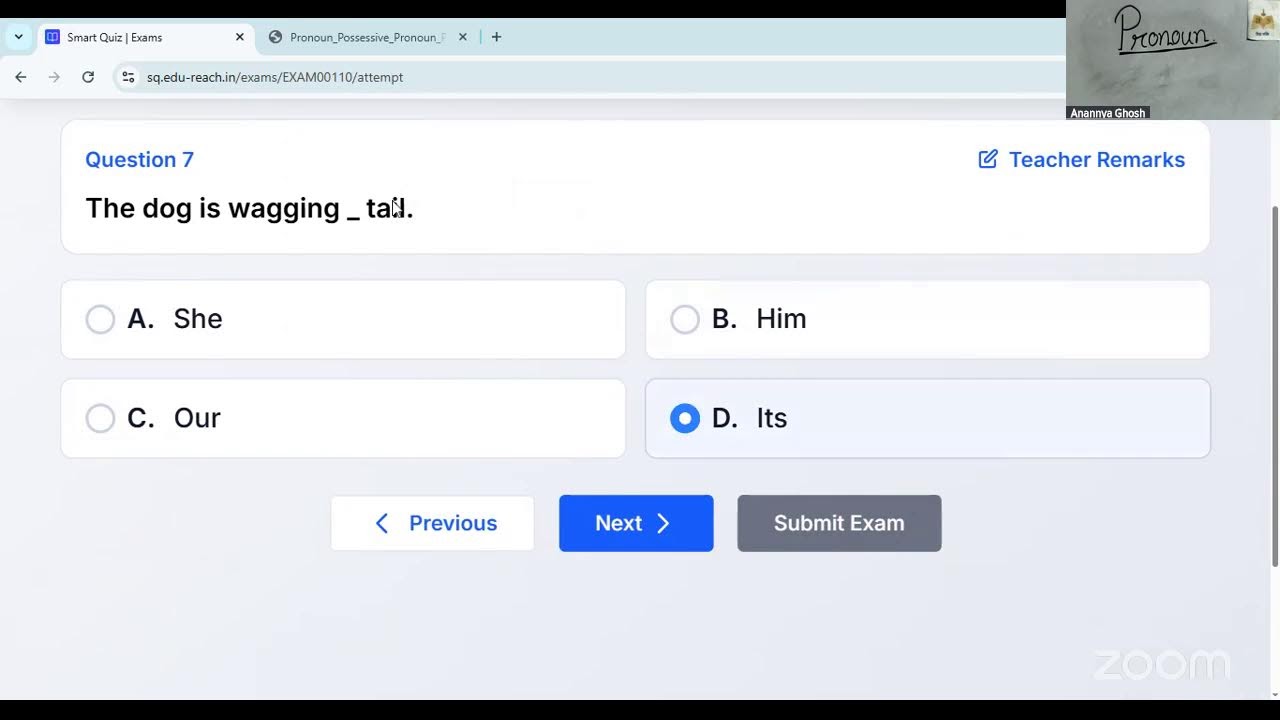1280x720 pixels.
Task: Go back to the previous page
Action: [x=21, y=77]
